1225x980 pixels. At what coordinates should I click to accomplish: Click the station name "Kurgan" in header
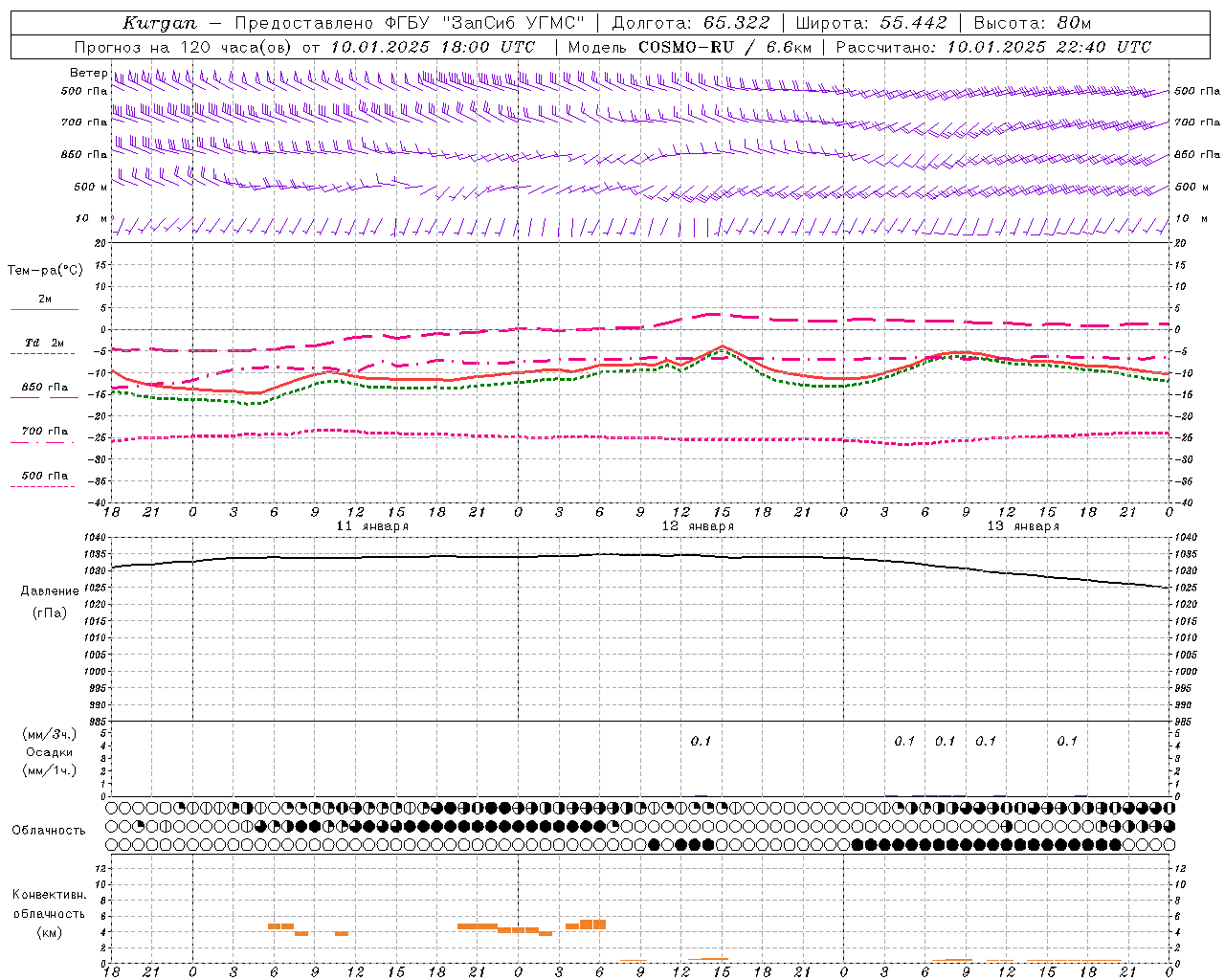(x=160, y=23)
